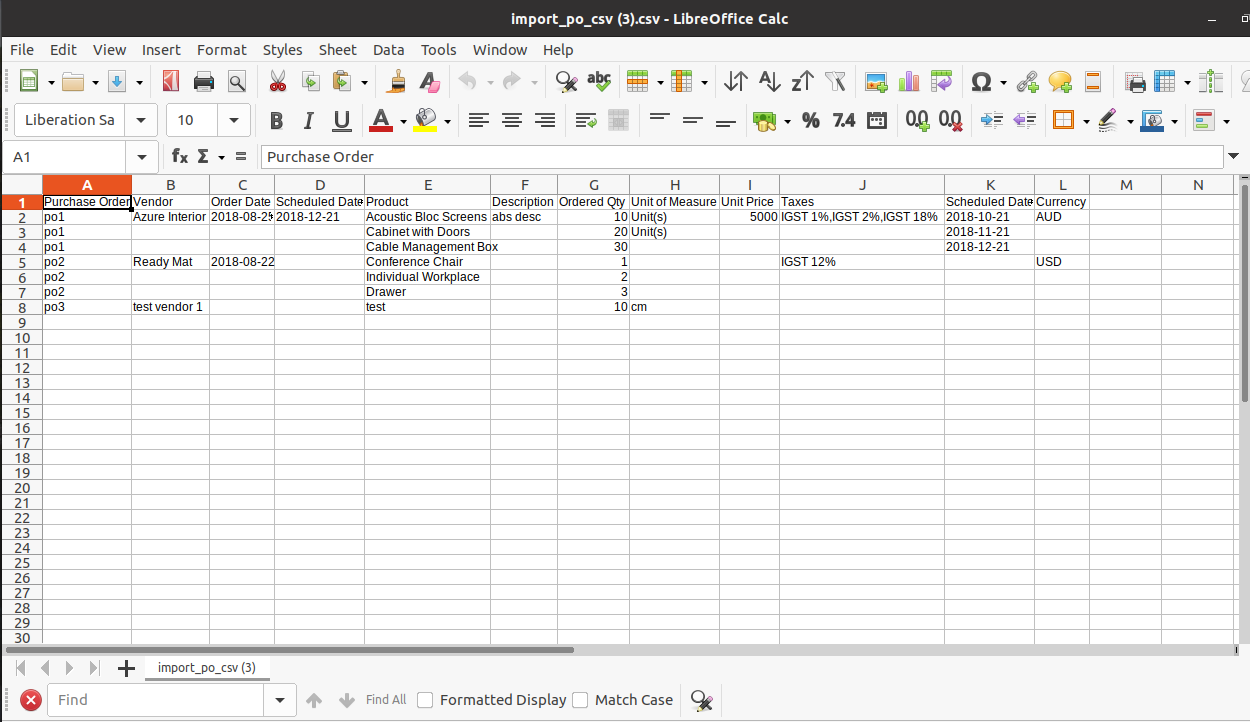Image resolution: width=1250 pixels, height=722 pixels.
Task: Click the Format as Currency icon
Action: click(765, 121)
